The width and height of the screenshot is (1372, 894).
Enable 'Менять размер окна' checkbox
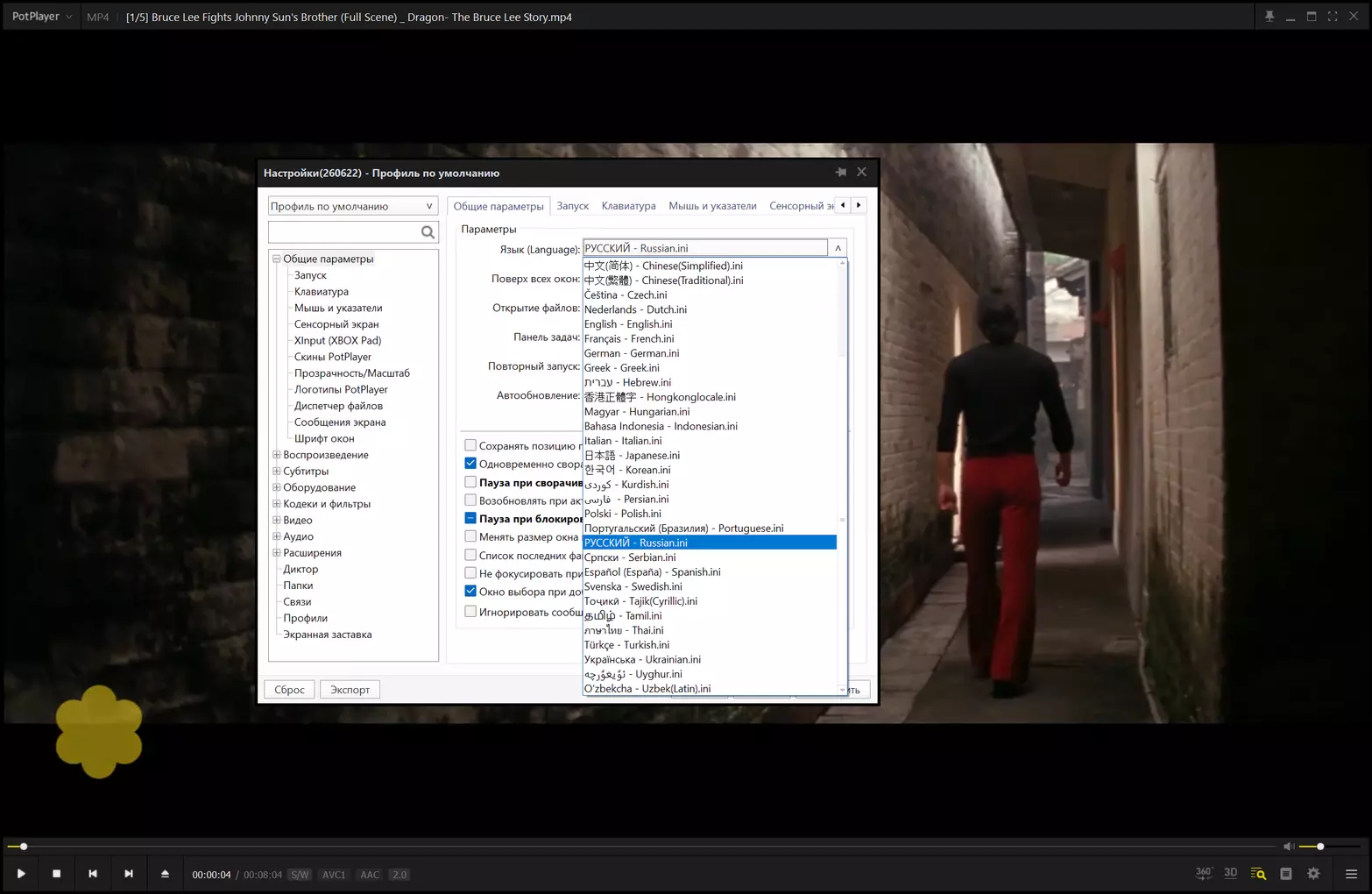click(x=470, y=536)
